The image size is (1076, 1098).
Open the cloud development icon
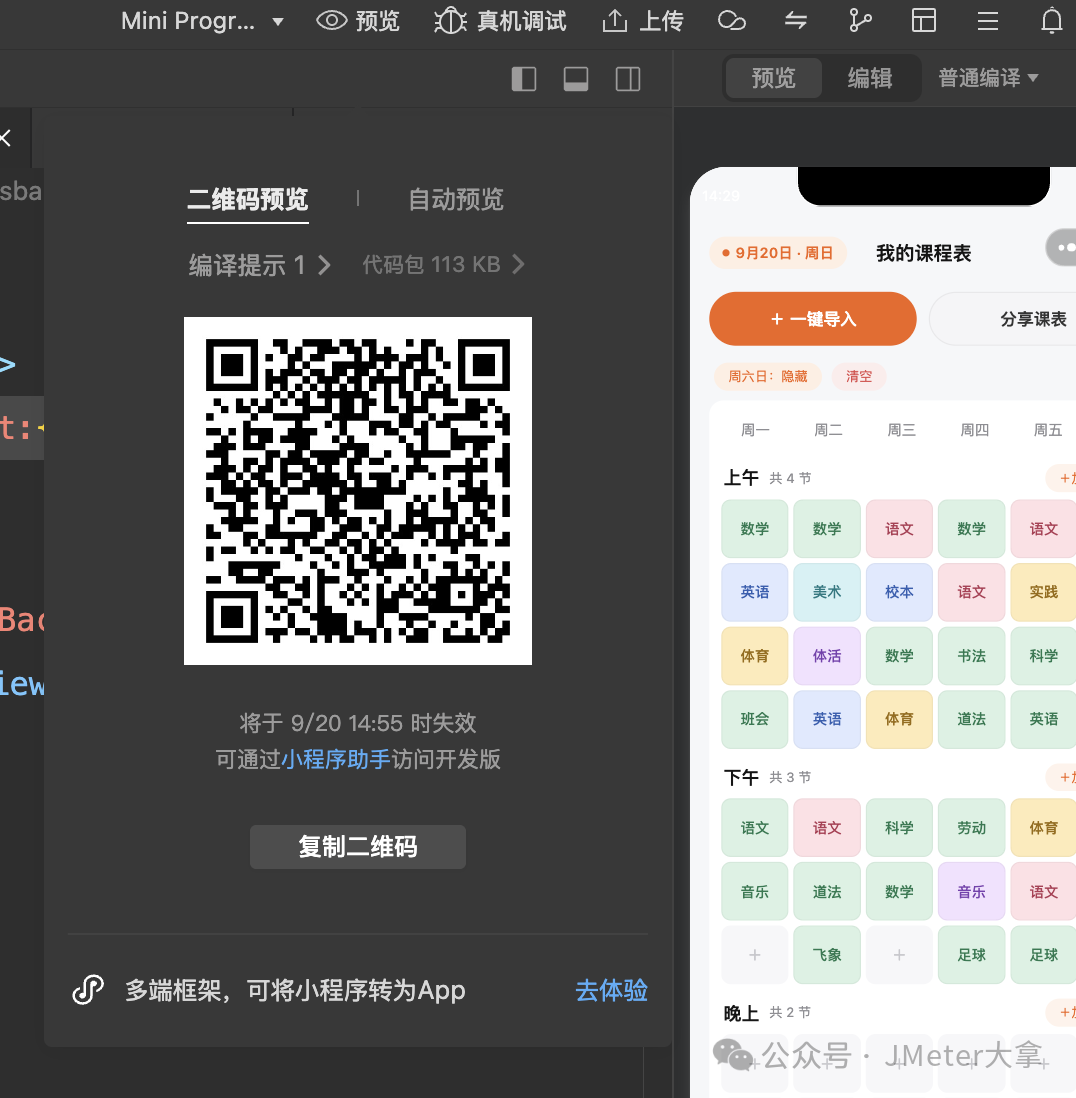732,21
